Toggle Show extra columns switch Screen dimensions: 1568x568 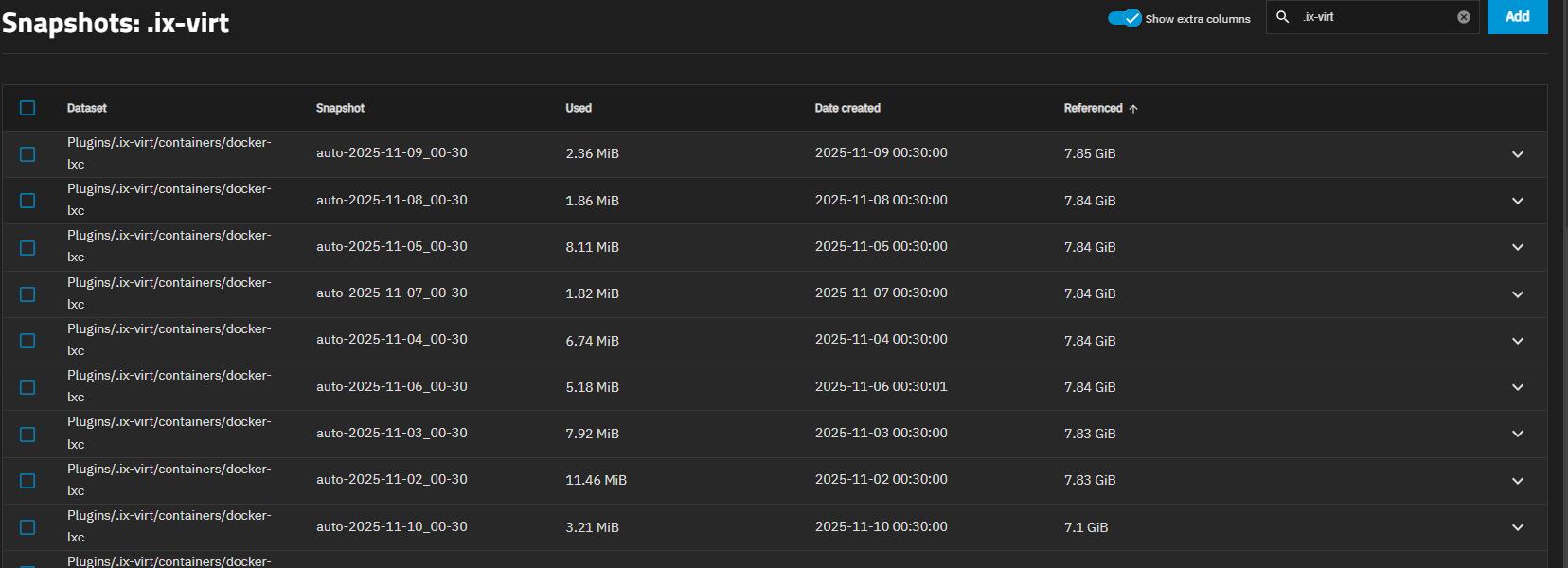click(1125, 18)
